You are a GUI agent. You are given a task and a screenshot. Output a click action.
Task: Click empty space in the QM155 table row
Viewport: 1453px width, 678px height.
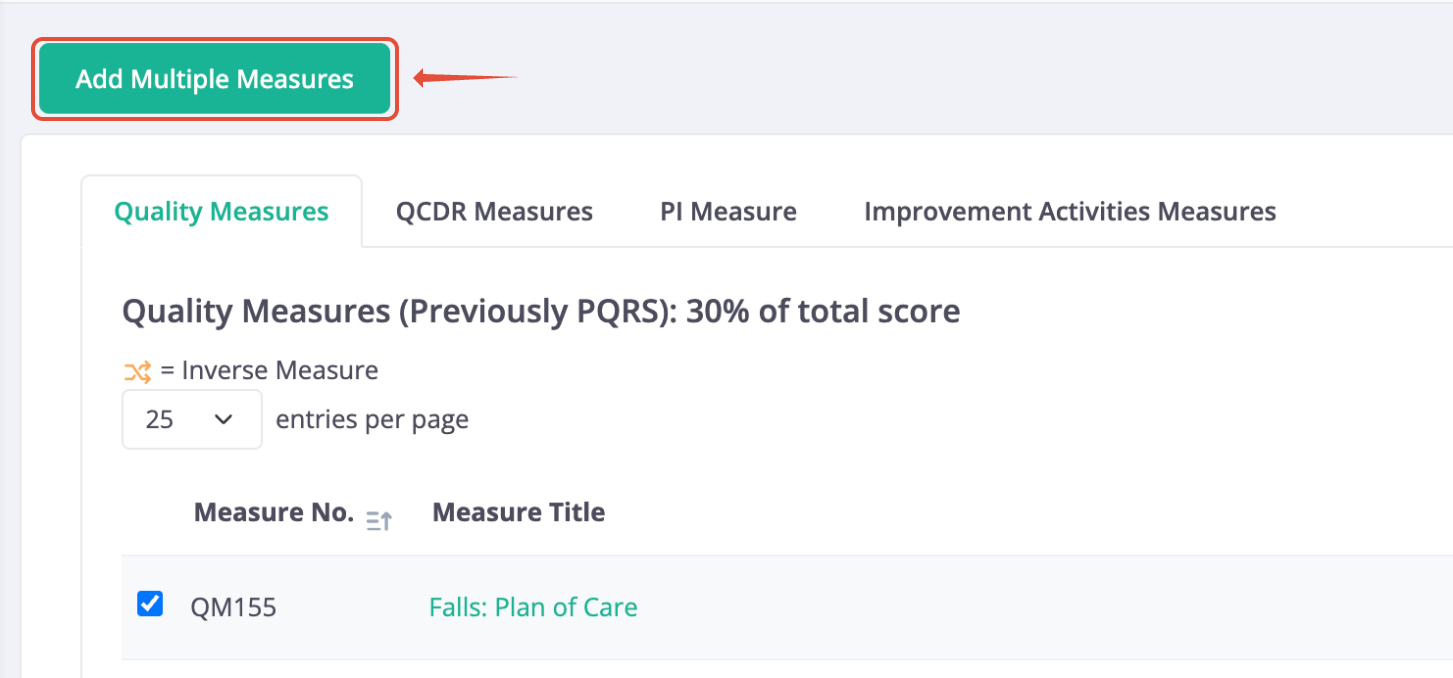pyautogui.click(x=1040, y=607)
